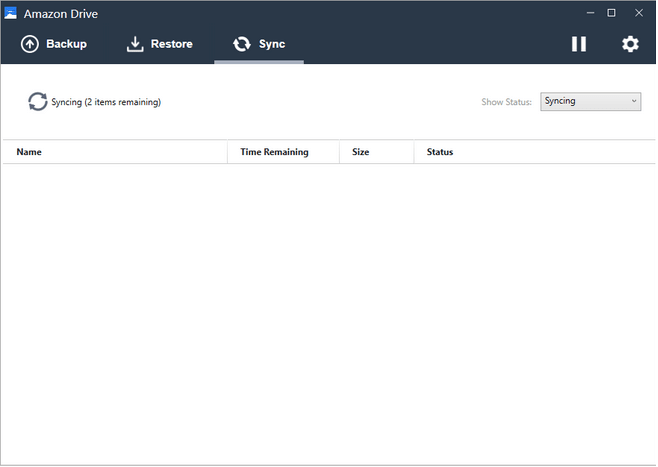Click the circular arrows Sync tab icon
658x467 pixels.
coord(241,44)
